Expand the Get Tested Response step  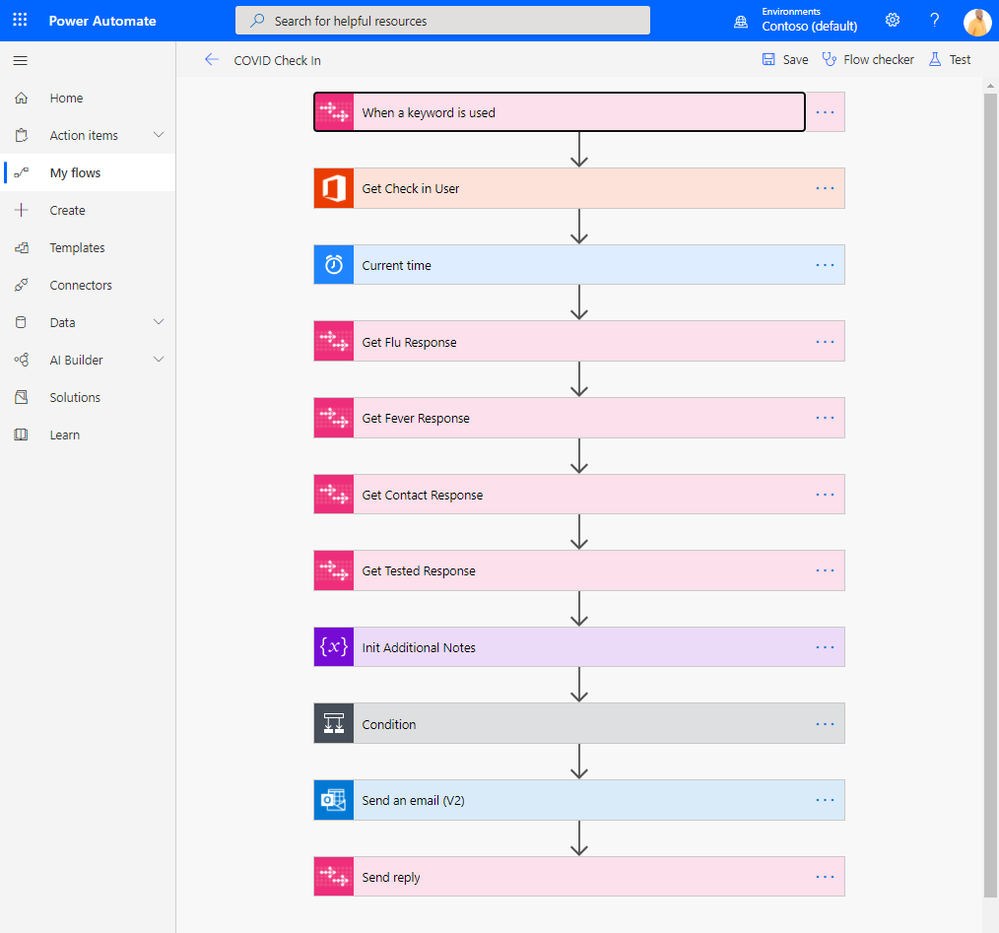[x=579, y=571]
